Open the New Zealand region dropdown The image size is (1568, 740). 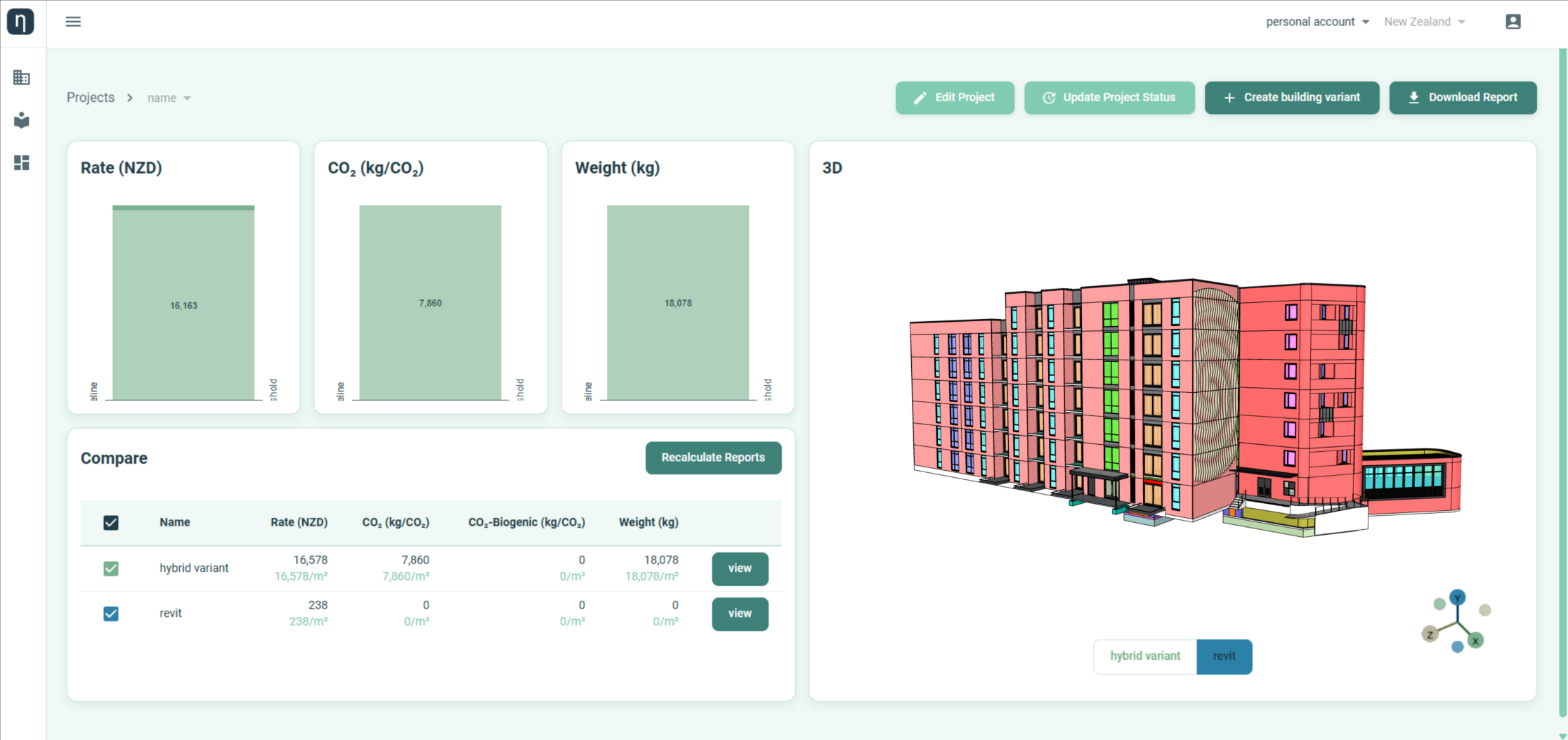(x=1424, y=22)
